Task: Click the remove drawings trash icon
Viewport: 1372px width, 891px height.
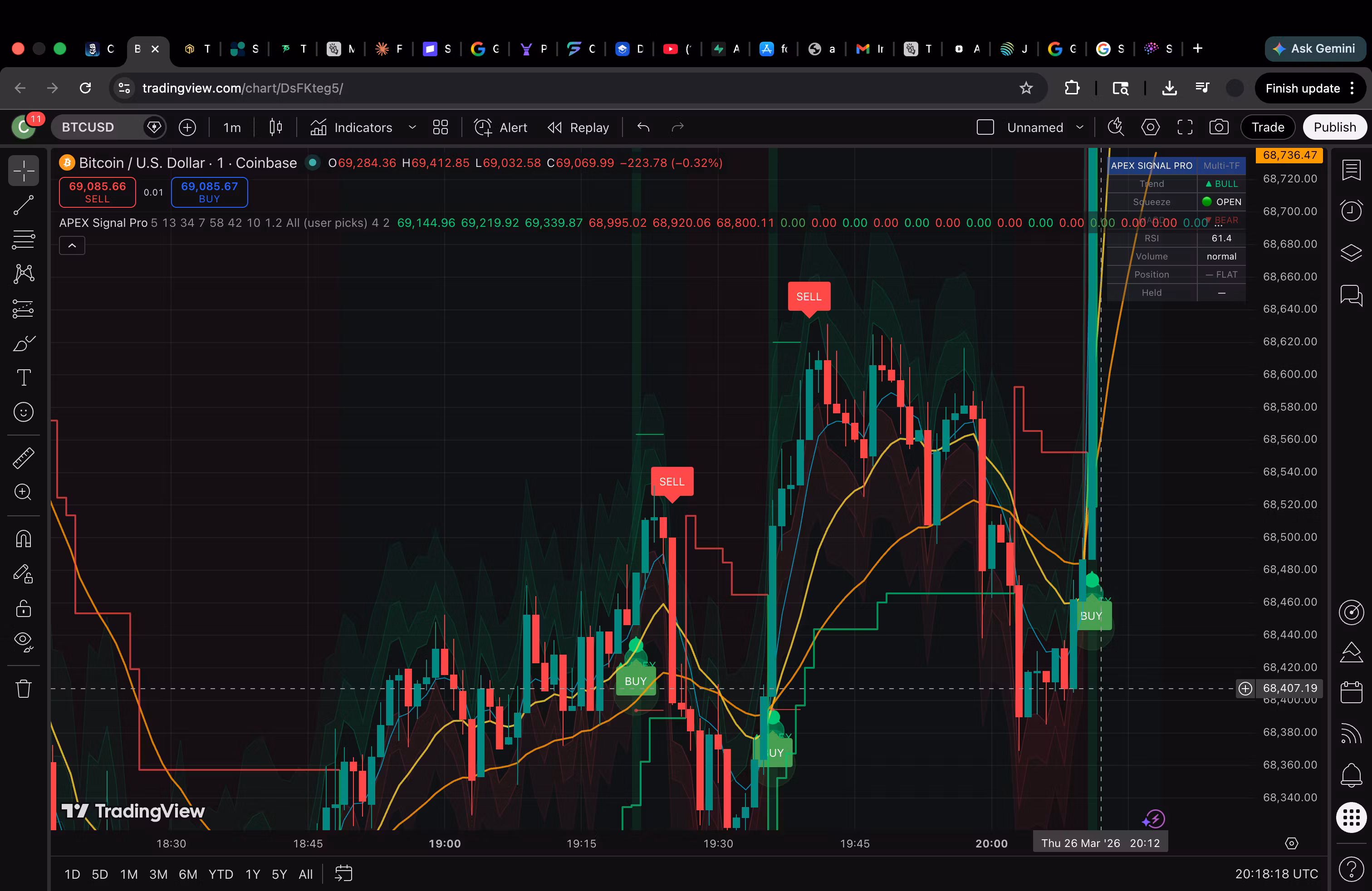Action: tap(23, 688)
